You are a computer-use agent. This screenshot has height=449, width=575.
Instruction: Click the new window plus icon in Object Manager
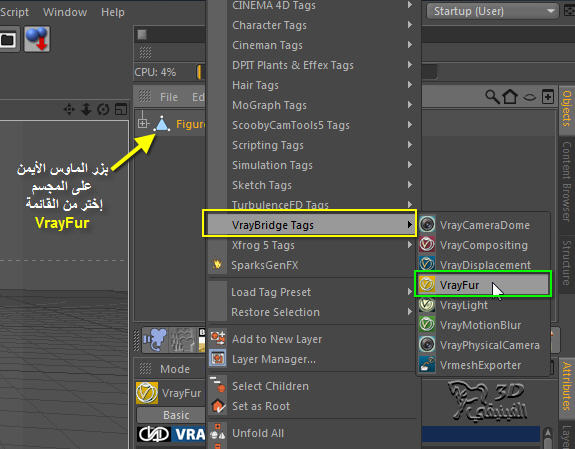548,97
